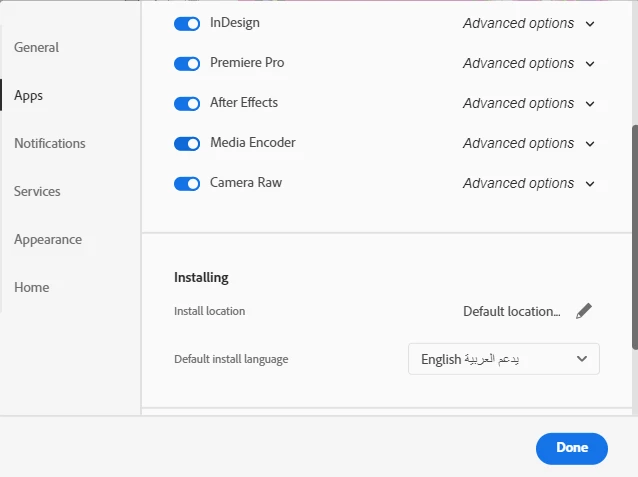Toggle InDesign auto-update switch
The image size is (638, 477).
click(x=187, y=24)
